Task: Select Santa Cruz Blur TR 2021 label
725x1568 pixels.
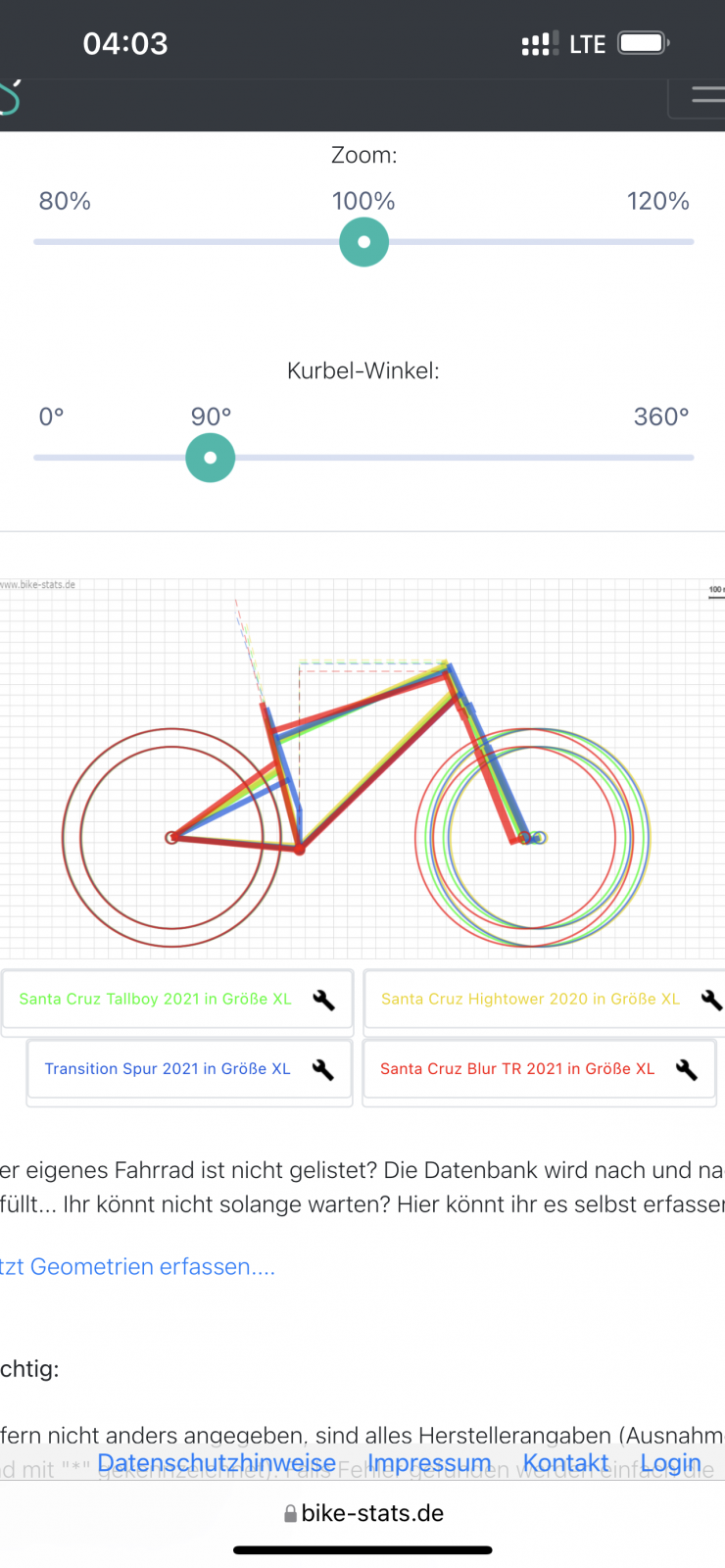Action: [x=517, y=1069]
